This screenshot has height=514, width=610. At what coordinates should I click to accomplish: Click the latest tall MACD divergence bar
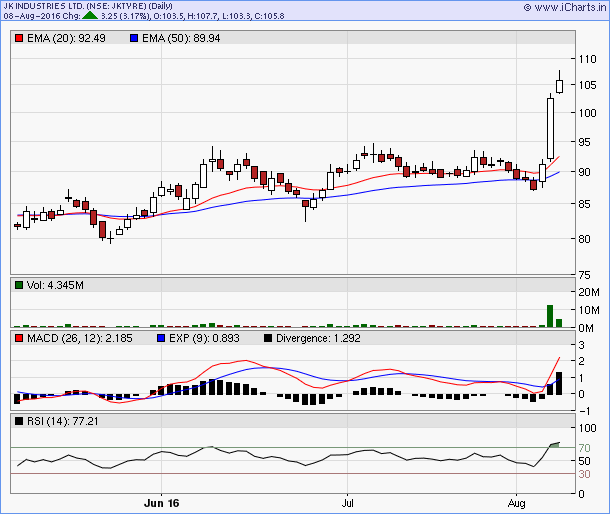pyautogui.click(x=559, y=383)
